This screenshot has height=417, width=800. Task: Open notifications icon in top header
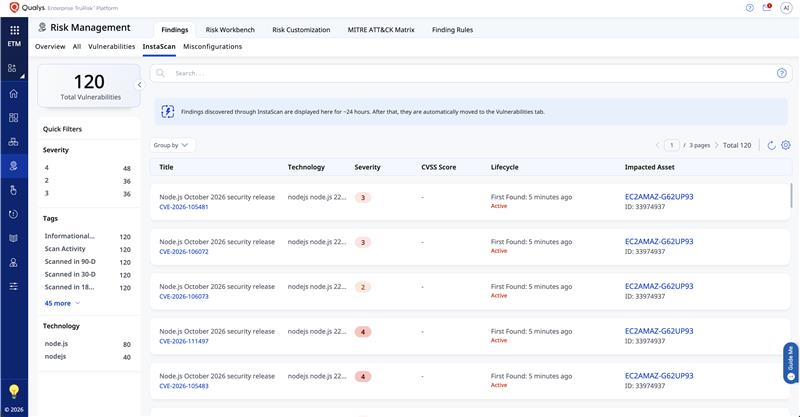[x=767, y=7]
